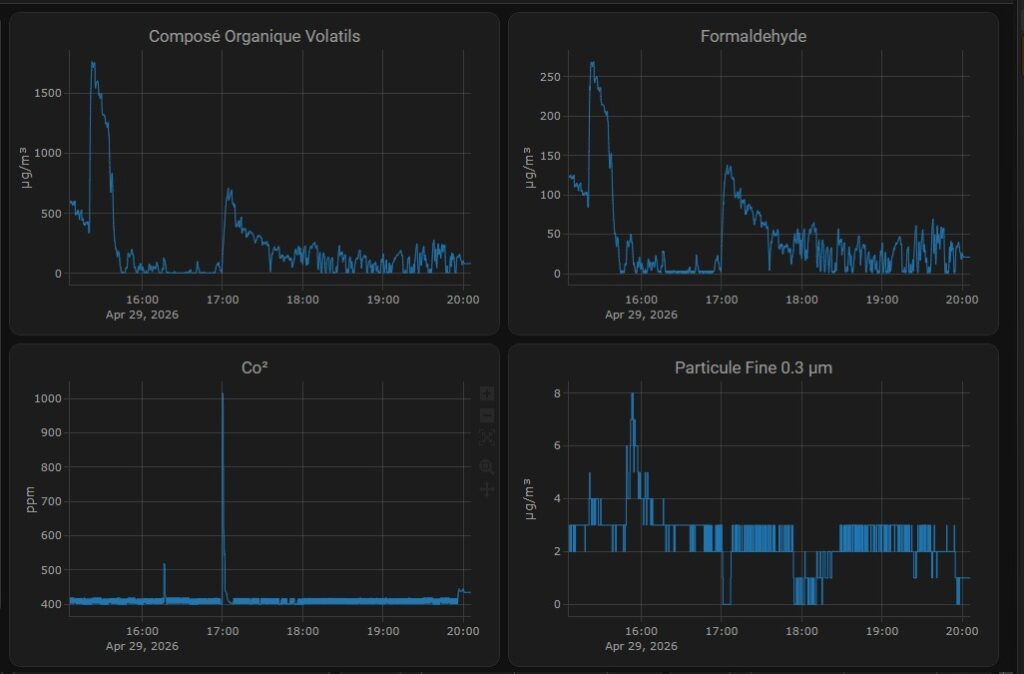Click the zoom in icon on Co² chart
1024x674 pixels.
tap(487, 393)
